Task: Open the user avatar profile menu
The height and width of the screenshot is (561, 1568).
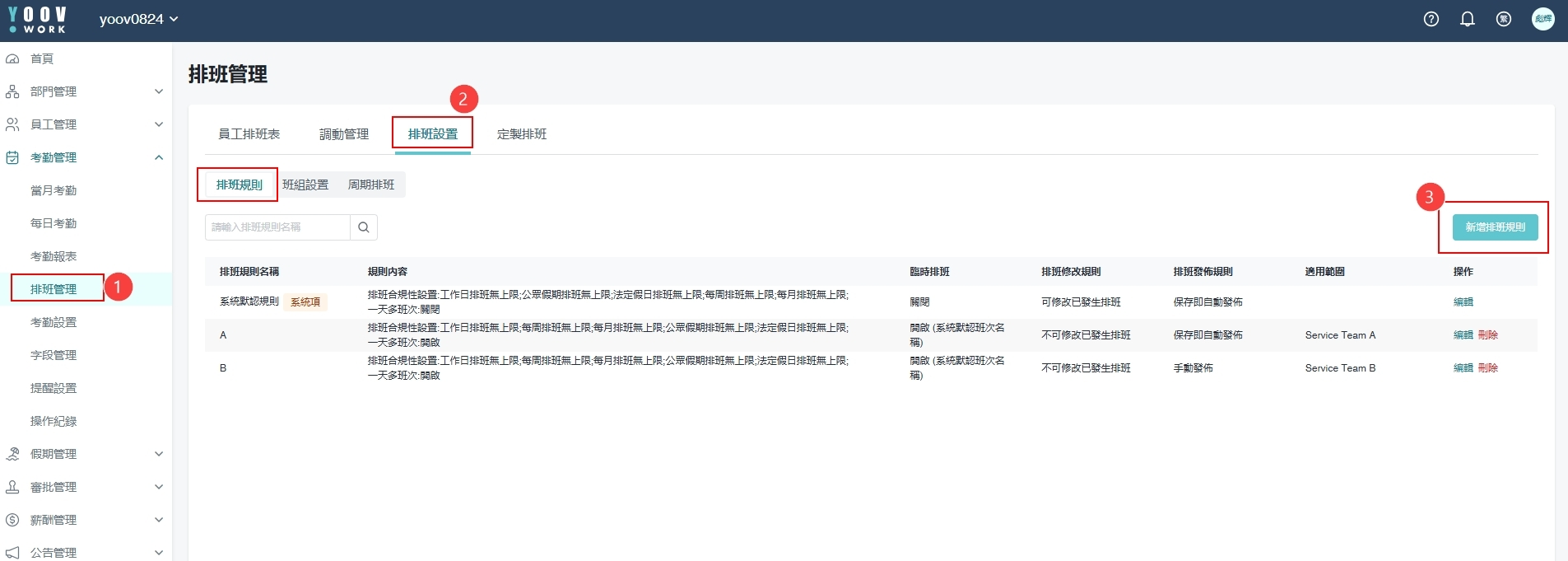Action: (1542, 19)
